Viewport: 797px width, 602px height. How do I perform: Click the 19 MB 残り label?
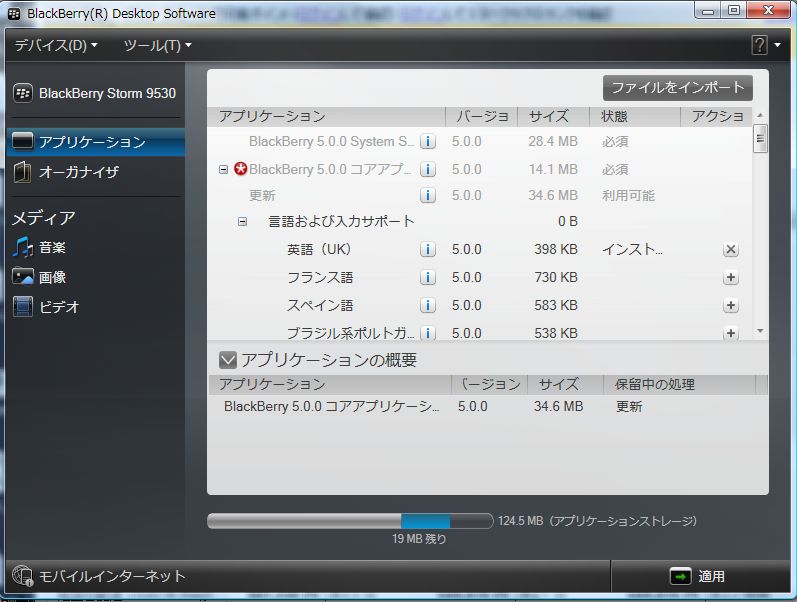point(419,539)
